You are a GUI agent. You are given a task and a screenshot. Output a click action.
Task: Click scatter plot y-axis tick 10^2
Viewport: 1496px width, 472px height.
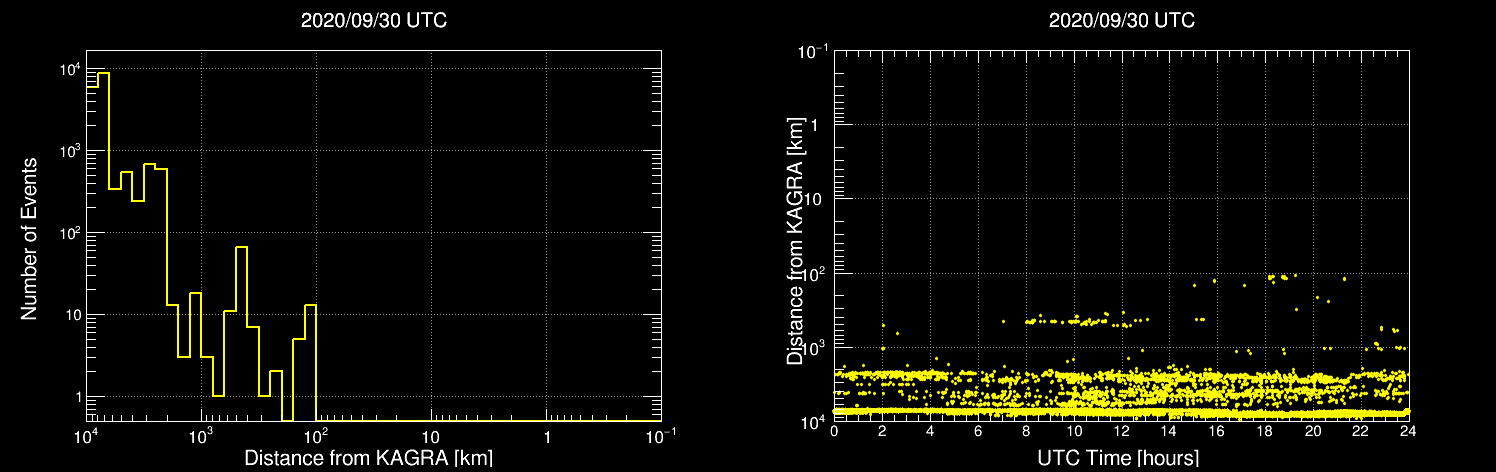(x=816, y=272)
